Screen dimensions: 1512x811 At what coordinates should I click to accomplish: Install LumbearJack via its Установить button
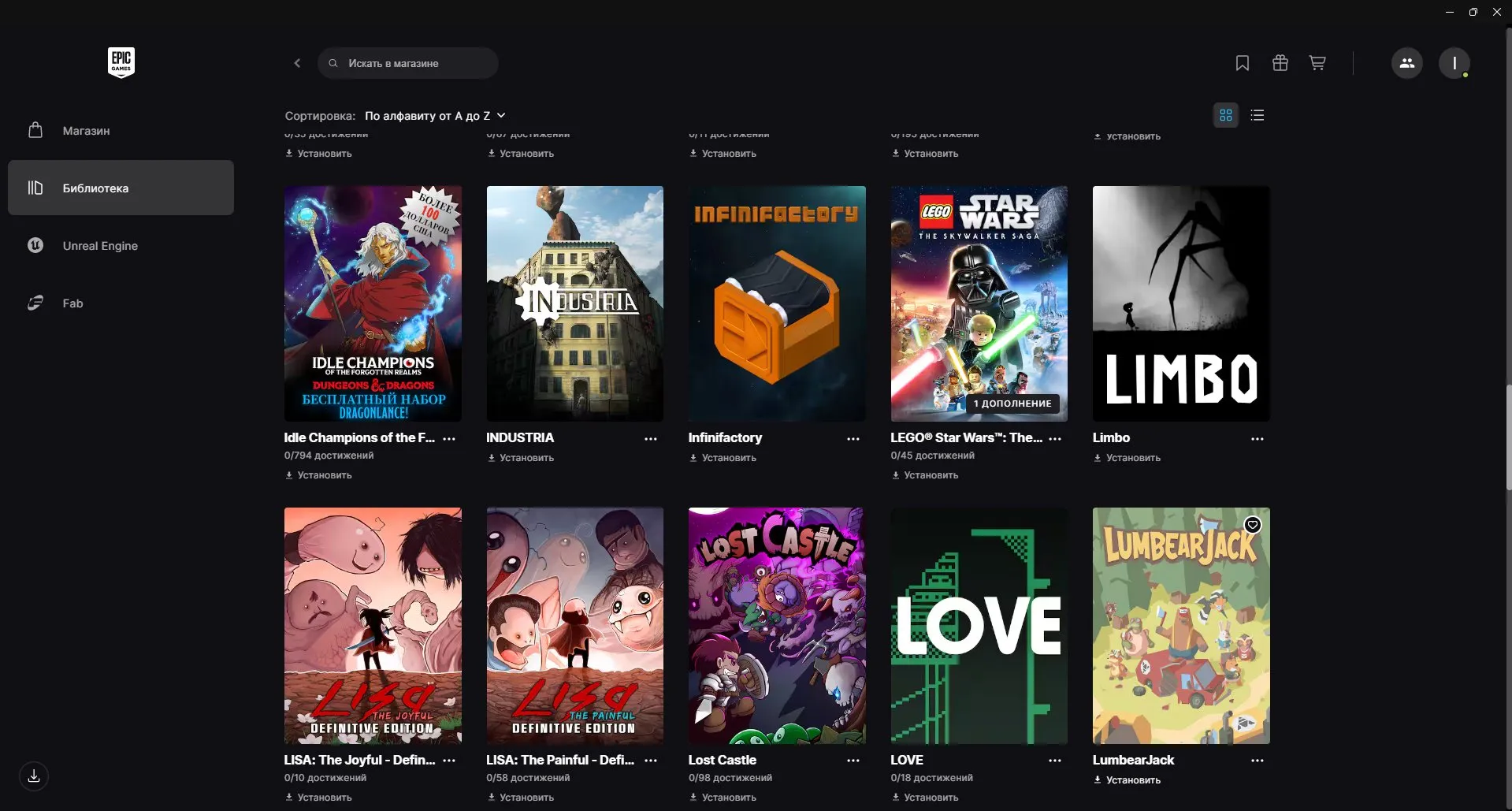[1127, 780]
